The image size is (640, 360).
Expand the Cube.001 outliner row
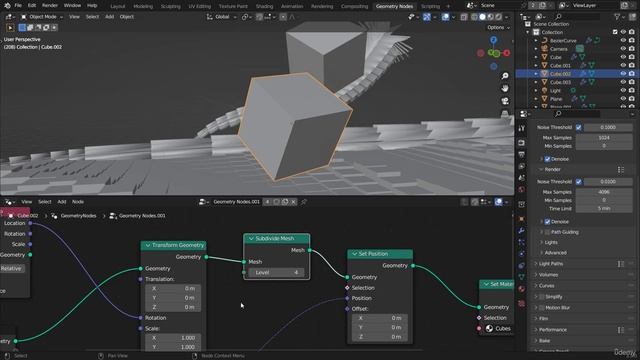[536, 65]
